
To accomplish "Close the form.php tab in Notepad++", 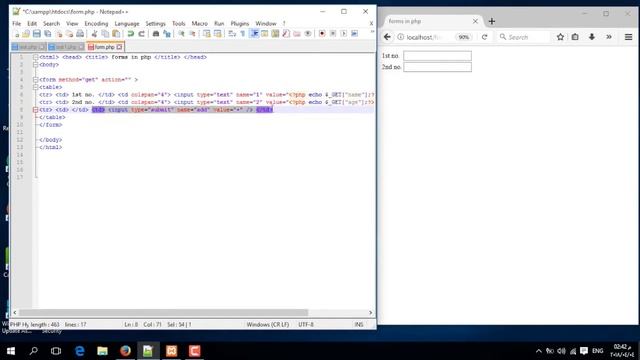I will 120,47.
